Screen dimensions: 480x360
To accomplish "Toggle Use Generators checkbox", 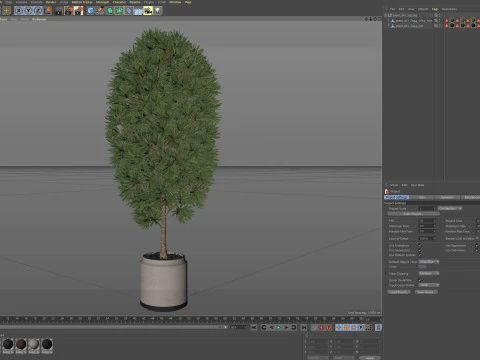I will tap(420, 250).
